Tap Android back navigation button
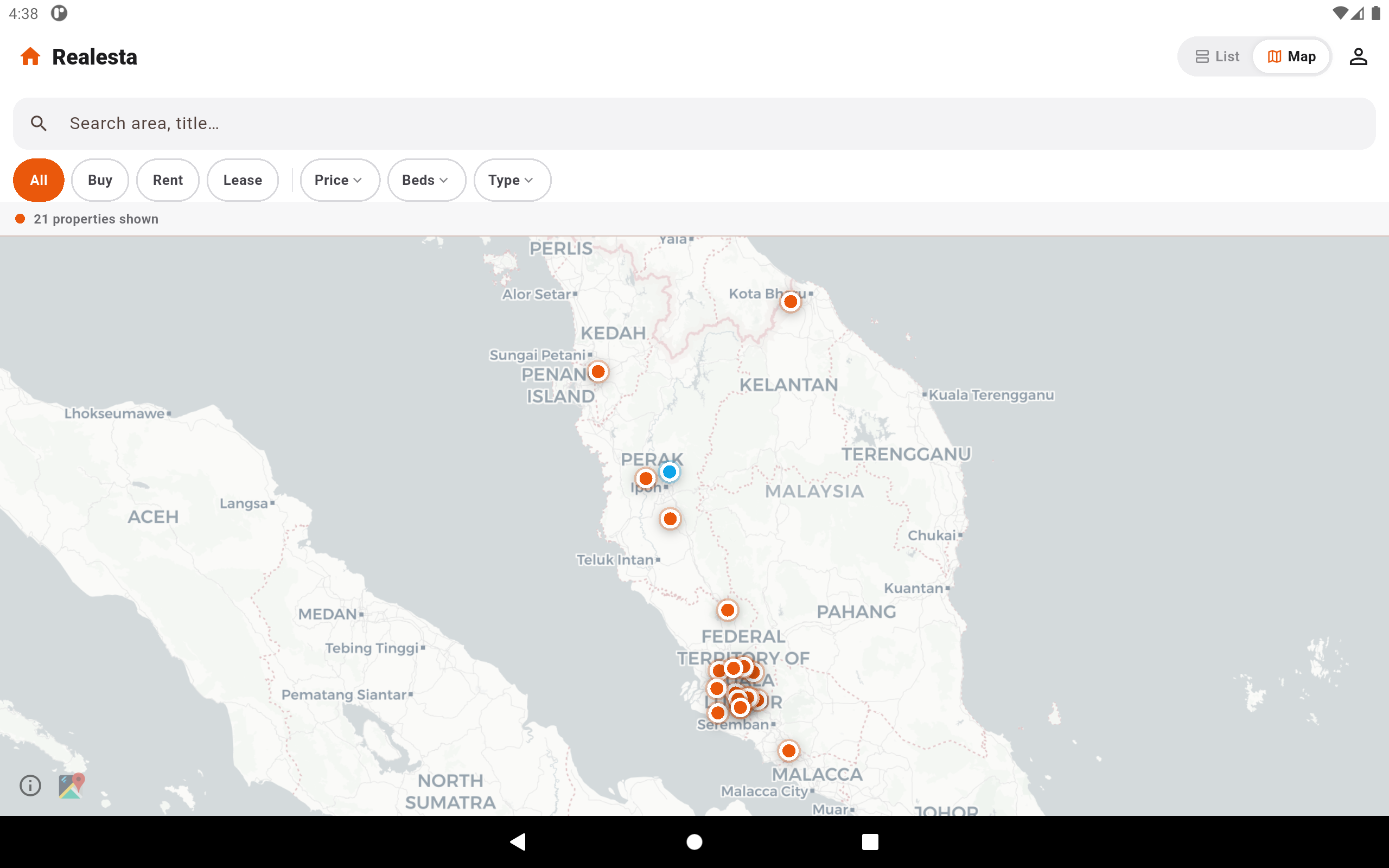The width and height of the screenshot is (1389, 868). 518,841
